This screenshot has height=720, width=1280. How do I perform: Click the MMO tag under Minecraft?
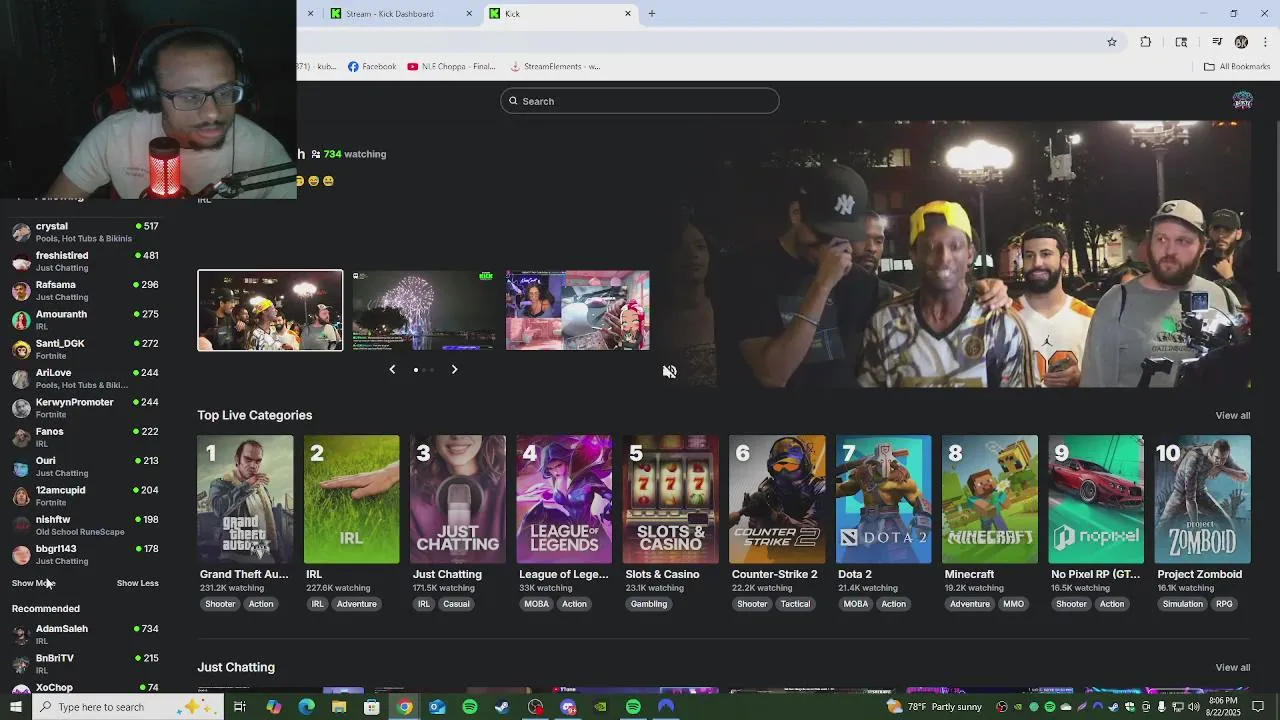(1013, 604)
